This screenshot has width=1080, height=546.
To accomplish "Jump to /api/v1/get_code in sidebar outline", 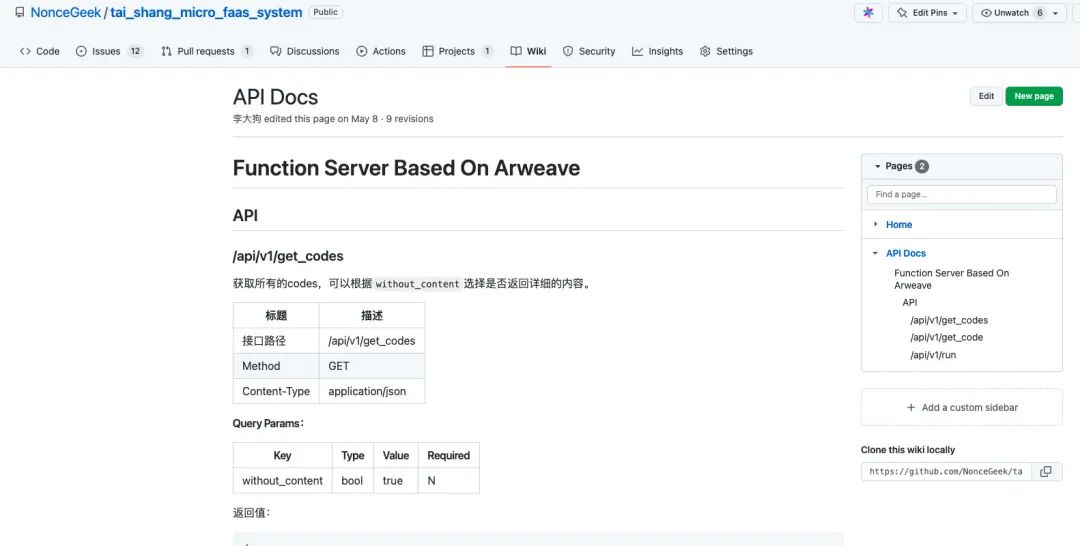I will (946, 337).
